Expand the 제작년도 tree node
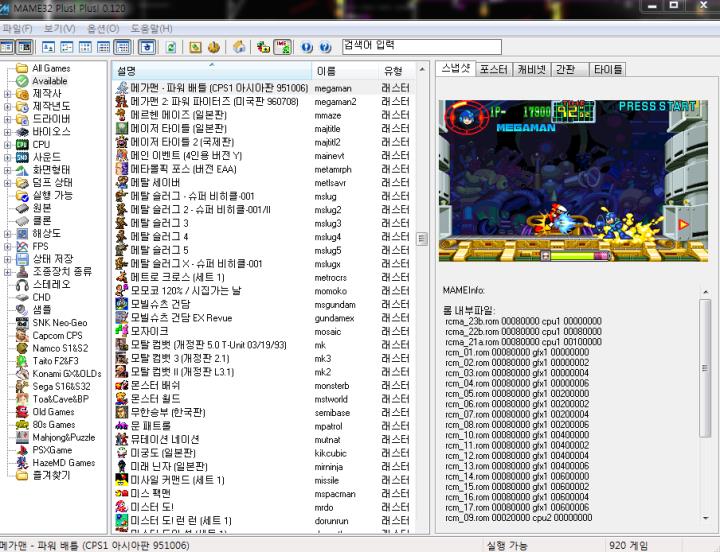The width and height of the screenshot is (720, 552). point(7,107)
